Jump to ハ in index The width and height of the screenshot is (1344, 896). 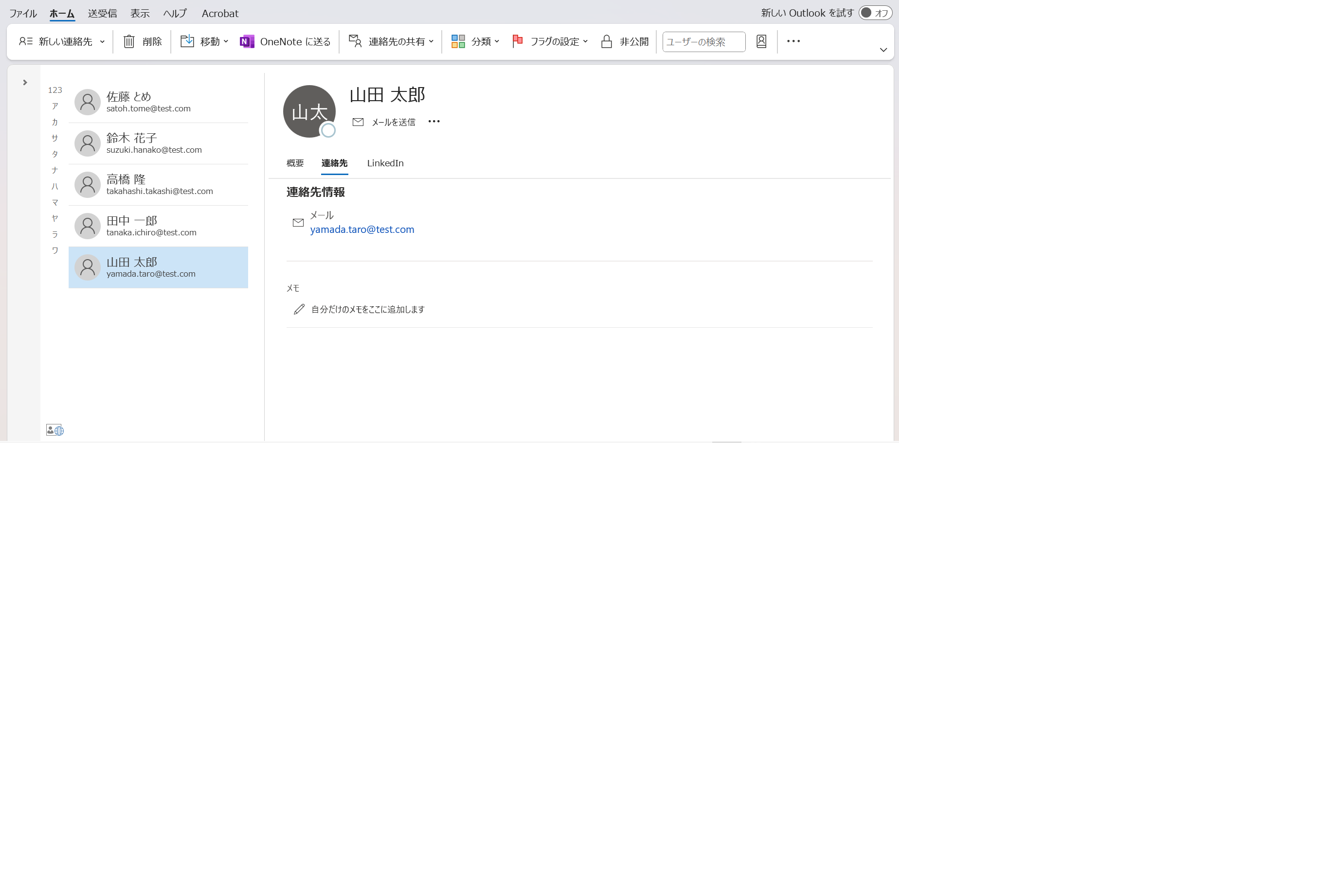(55, 186)
